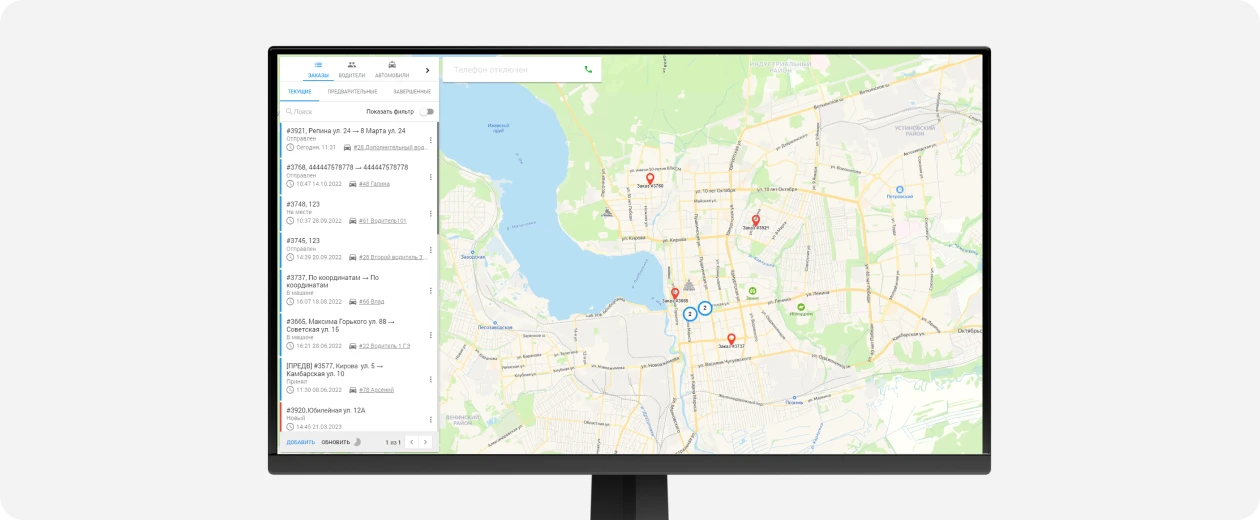Select map pin for Заказ #3921

755,220
